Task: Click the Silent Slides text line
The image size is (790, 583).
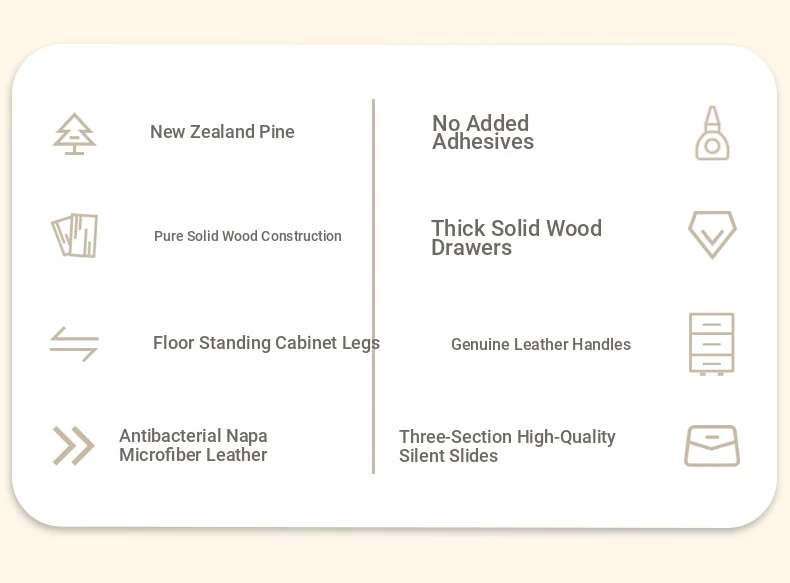Action: (448, 456)
